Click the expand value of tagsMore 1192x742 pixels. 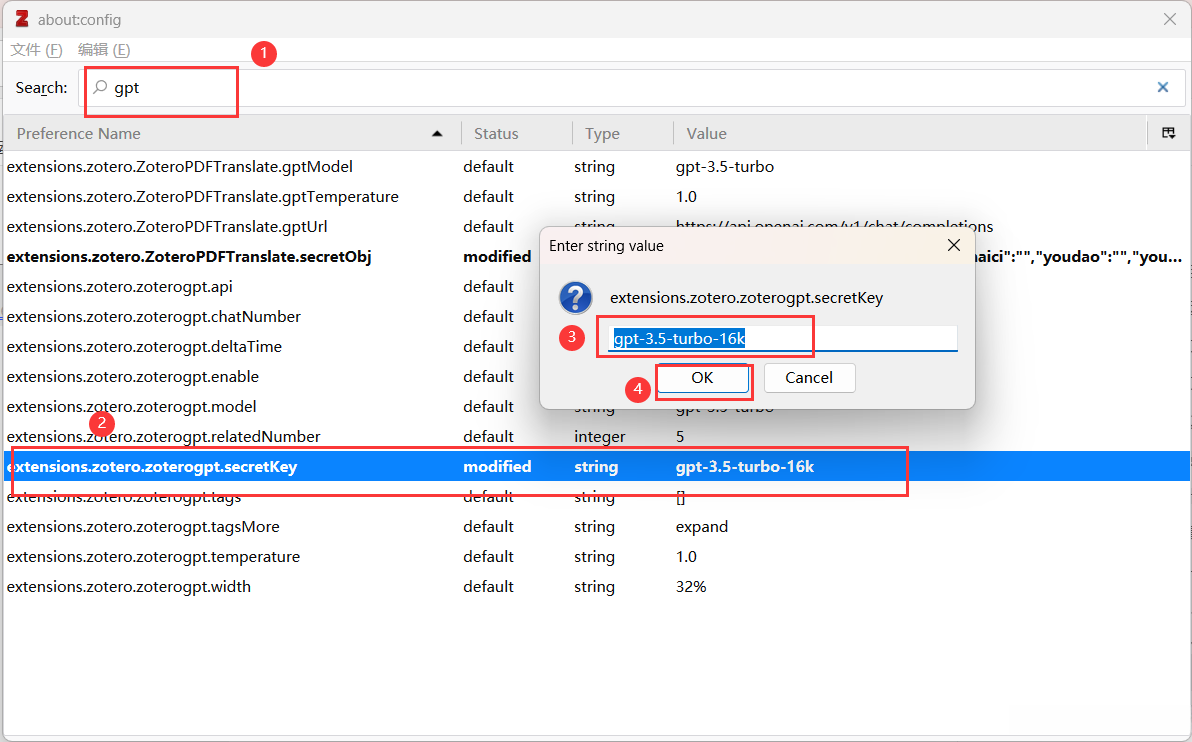(702, 527)
